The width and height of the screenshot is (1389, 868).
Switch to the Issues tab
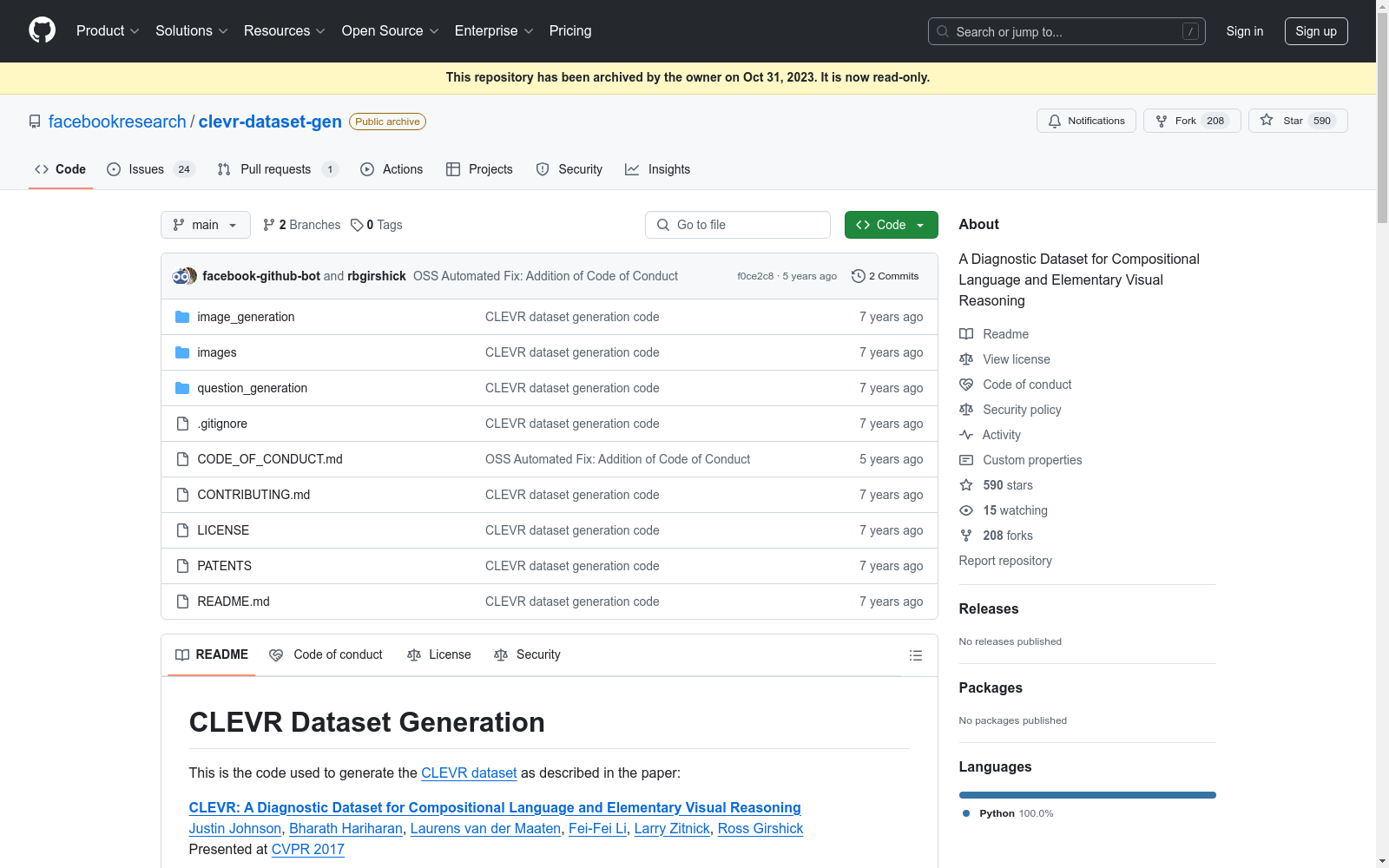(x=151, y=169)
